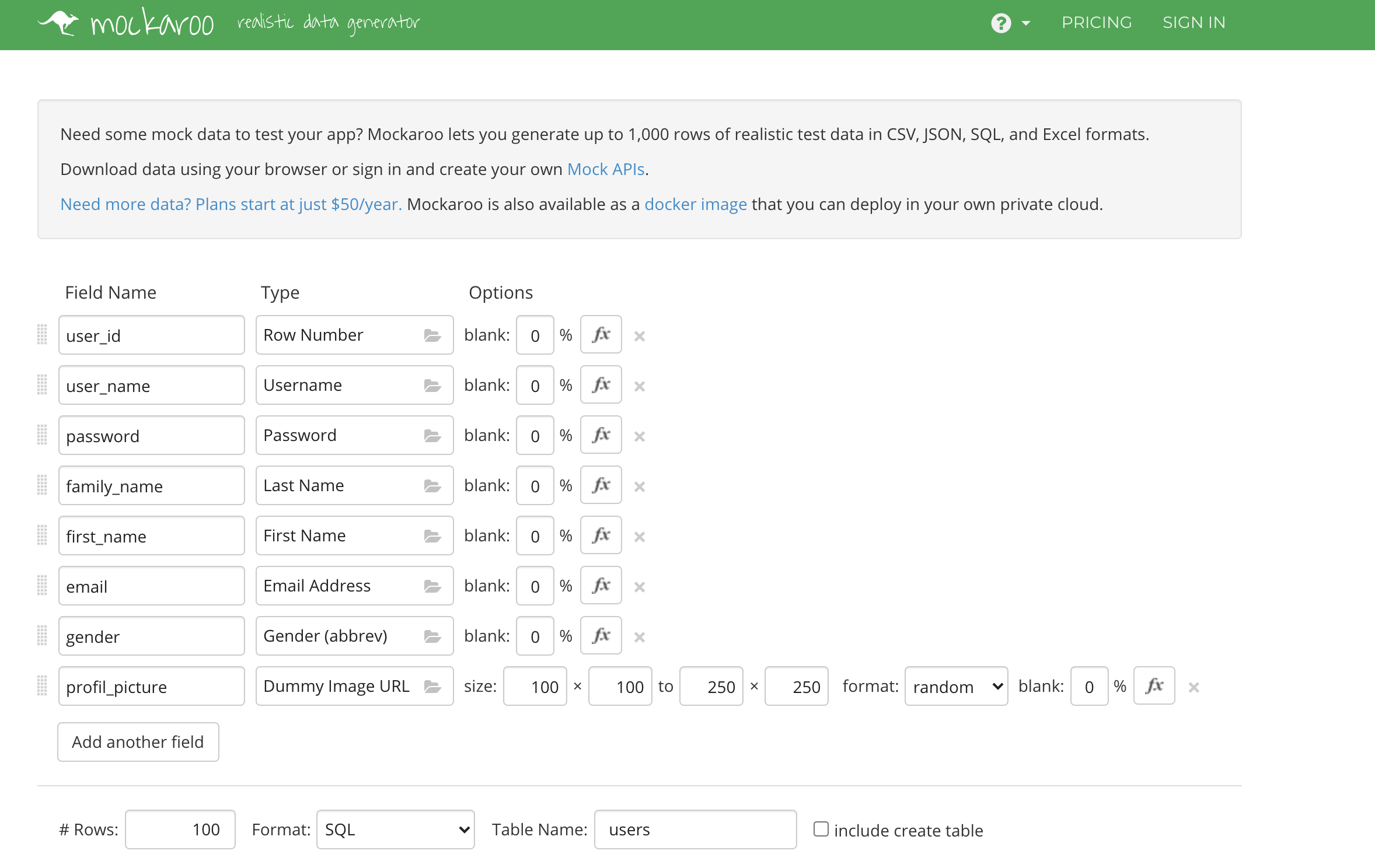Image resolution: width=1375 pixels, height=868 pixels.
Task: Go to PRICING page
Action: click(1096, 23)
